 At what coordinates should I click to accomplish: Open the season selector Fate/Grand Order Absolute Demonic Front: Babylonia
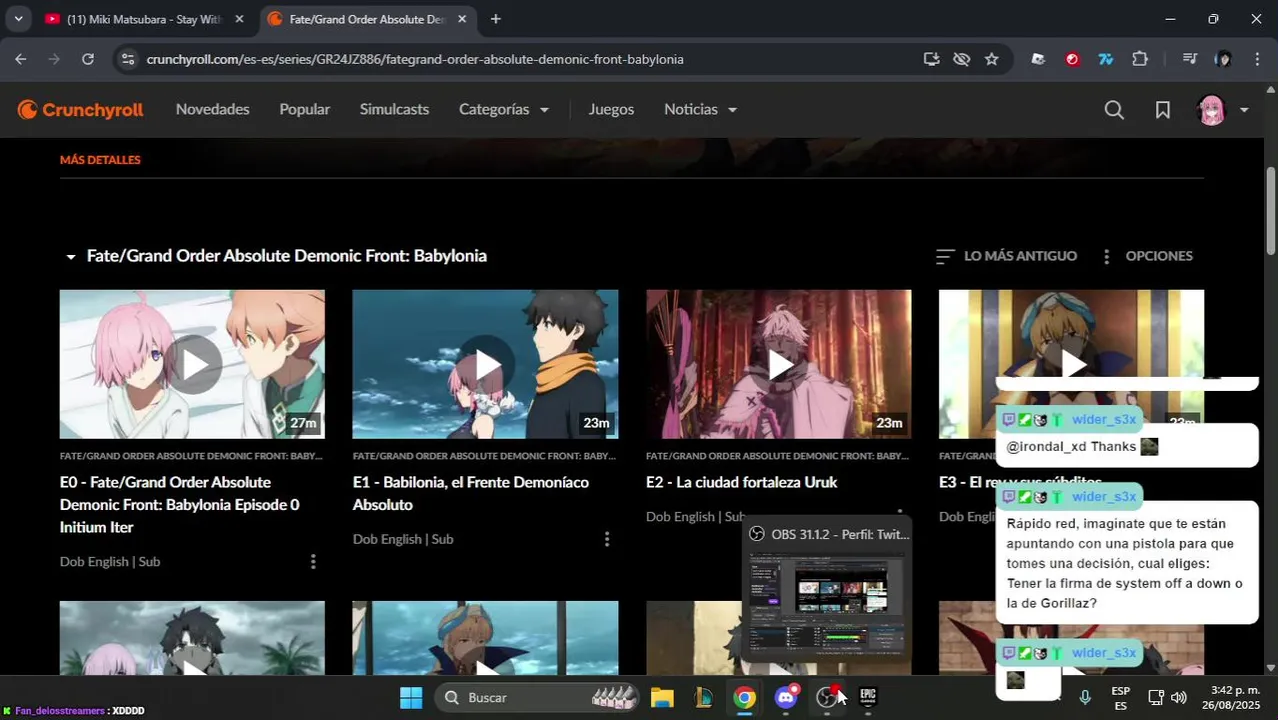[276, 256]
